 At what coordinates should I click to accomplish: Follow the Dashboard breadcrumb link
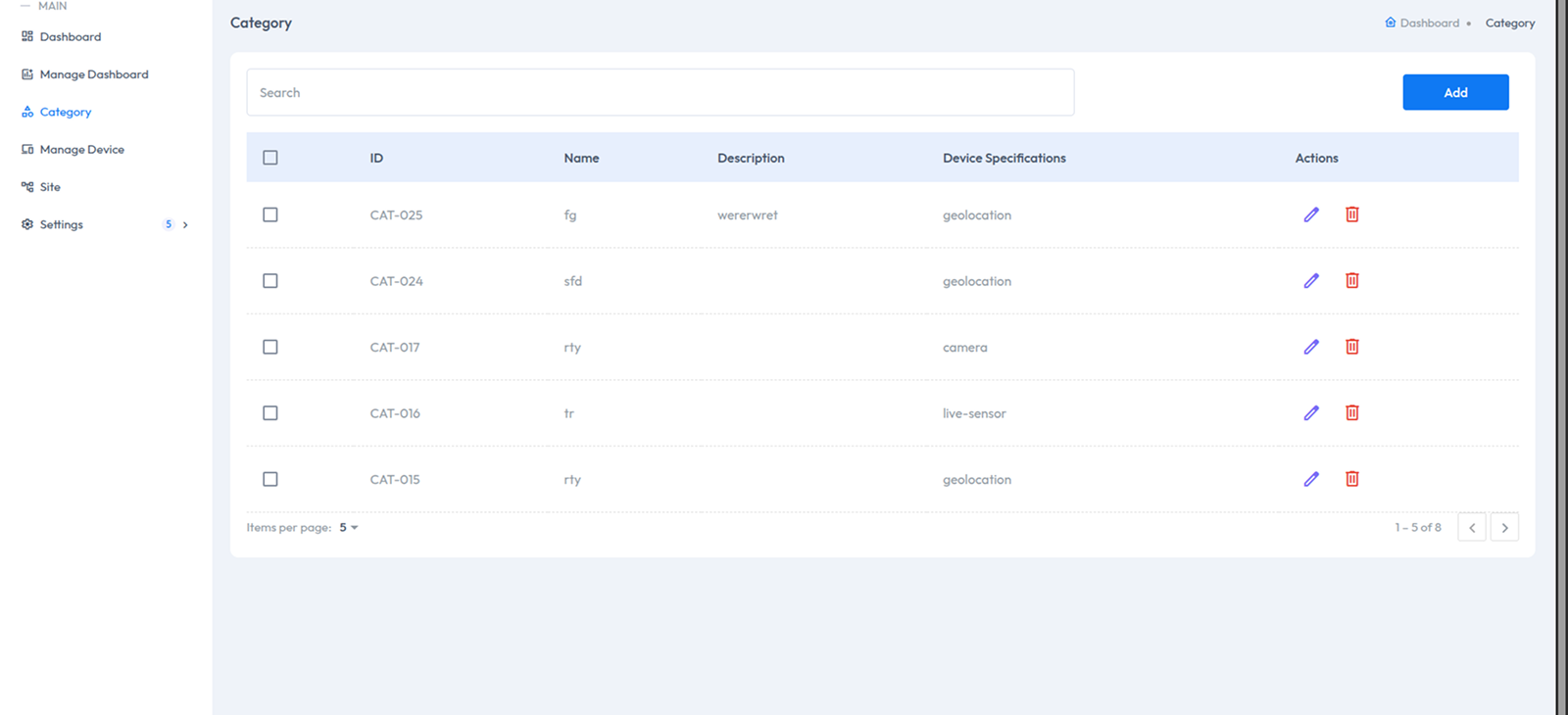pyautogui.click(x=1430, y=23)
